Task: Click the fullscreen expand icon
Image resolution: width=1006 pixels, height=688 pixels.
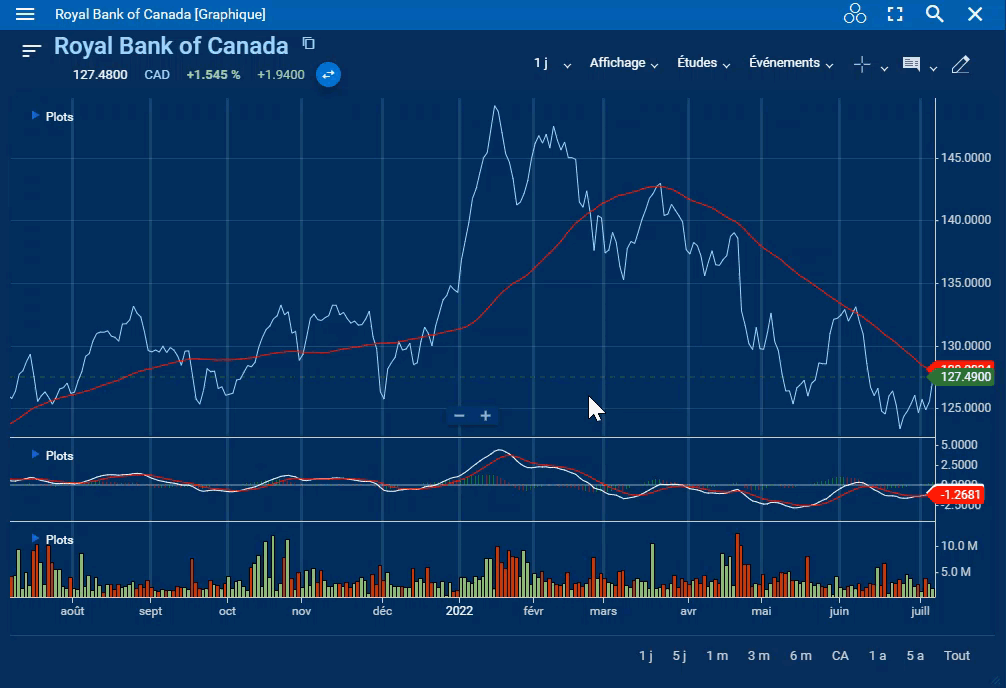Action: (895, 14)
